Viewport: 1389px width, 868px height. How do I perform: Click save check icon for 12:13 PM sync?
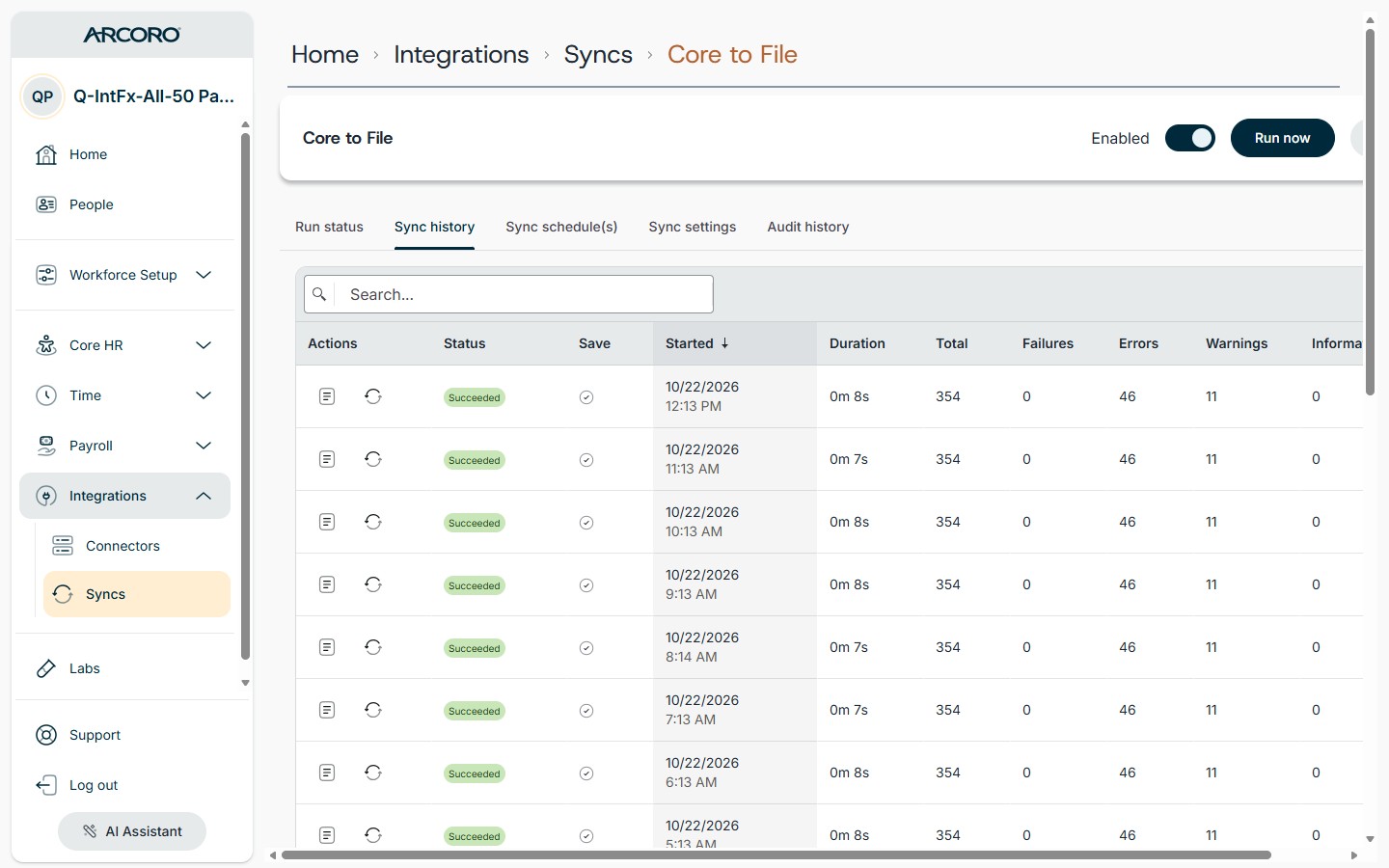click(586, 397)
